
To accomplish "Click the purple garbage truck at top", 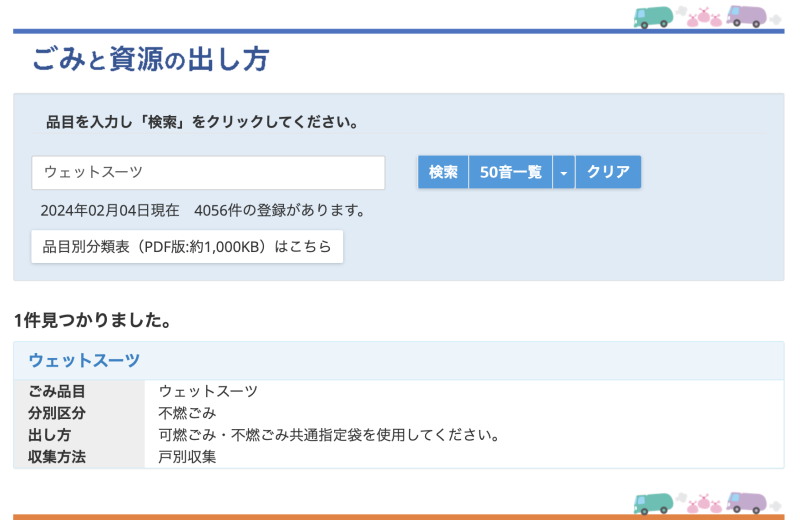I will (x=748, y=16).
